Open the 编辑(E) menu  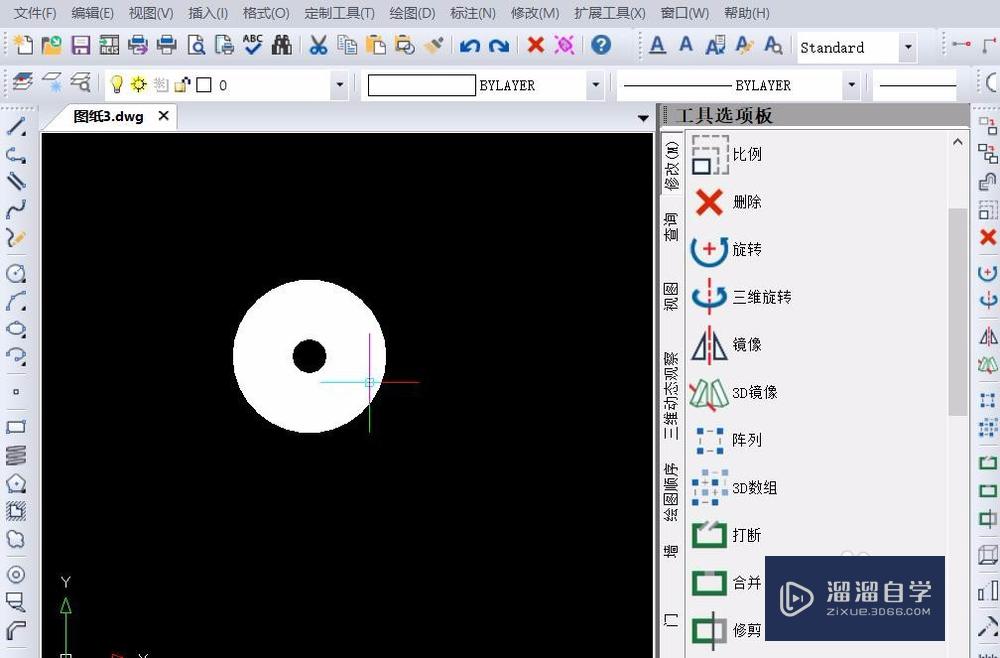point(92,13)
